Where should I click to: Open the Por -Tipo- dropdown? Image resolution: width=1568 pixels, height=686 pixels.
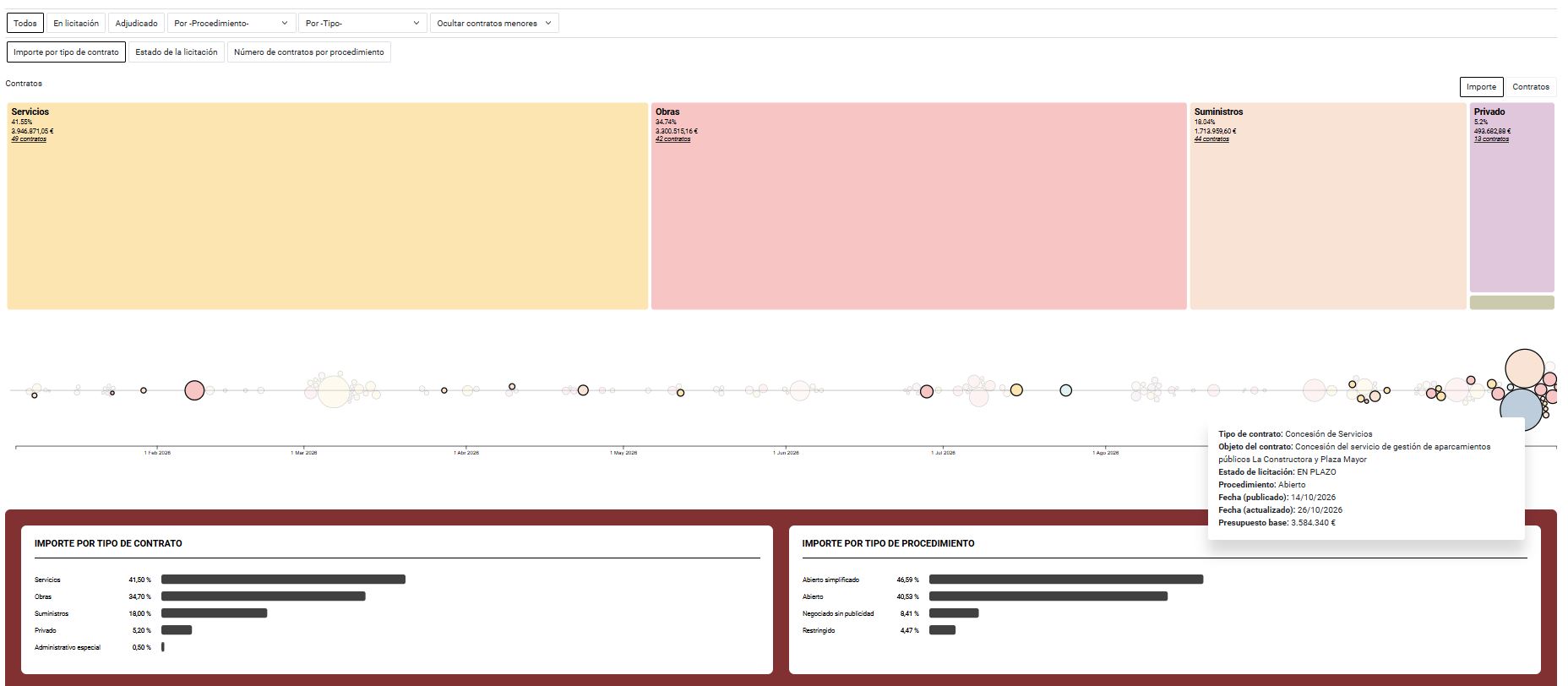coord(362,23)
